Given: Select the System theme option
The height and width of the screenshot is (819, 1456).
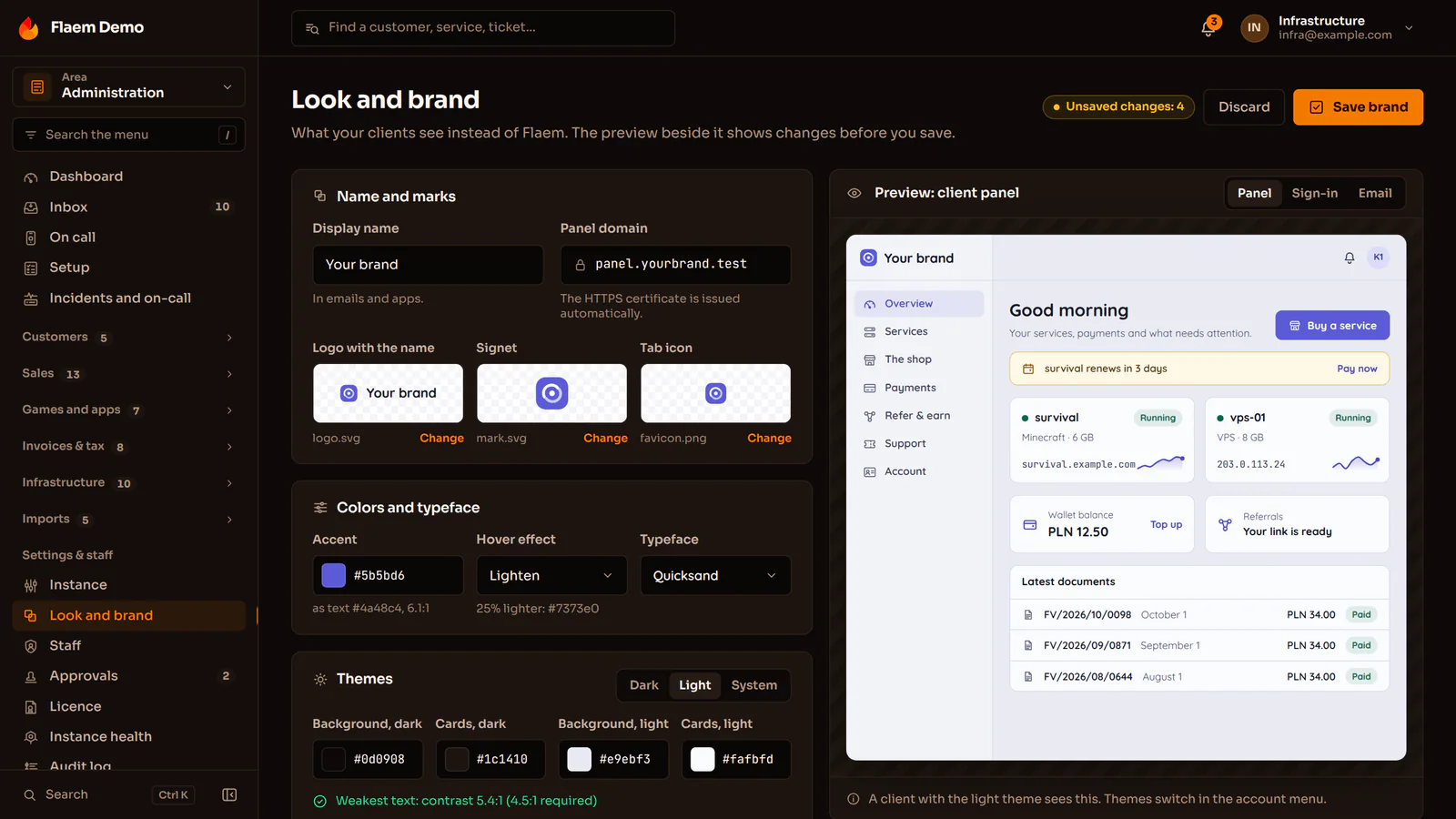Looking at the screenshot, I should click(754, 685).
